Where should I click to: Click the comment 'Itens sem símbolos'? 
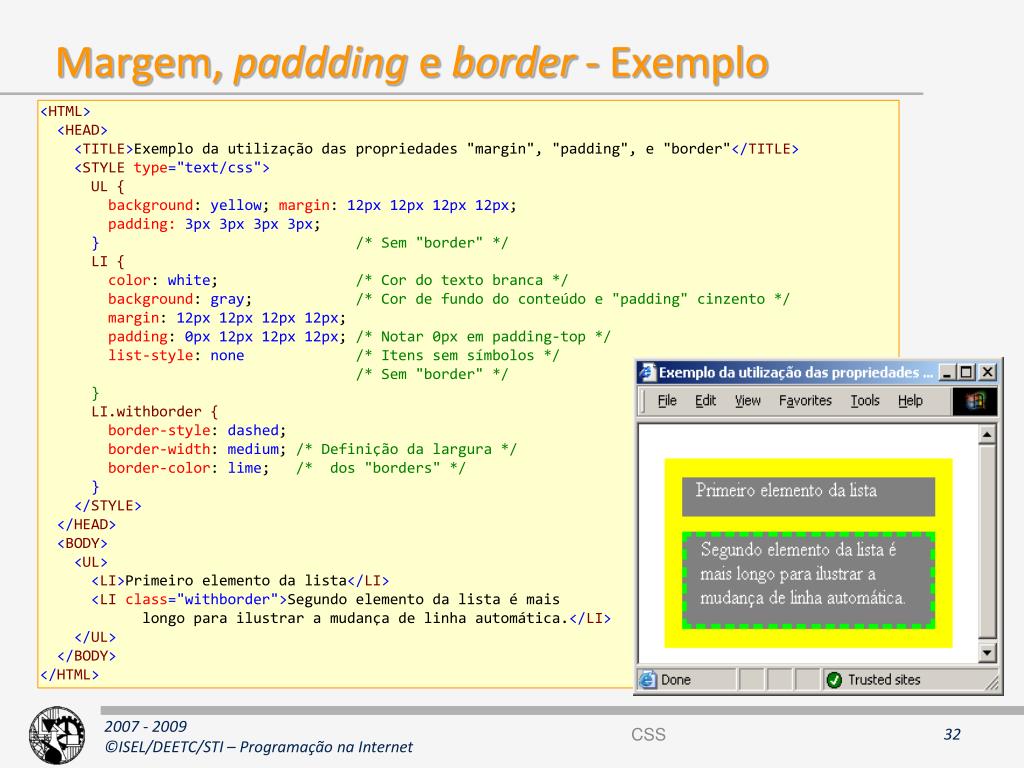[457, 355]
